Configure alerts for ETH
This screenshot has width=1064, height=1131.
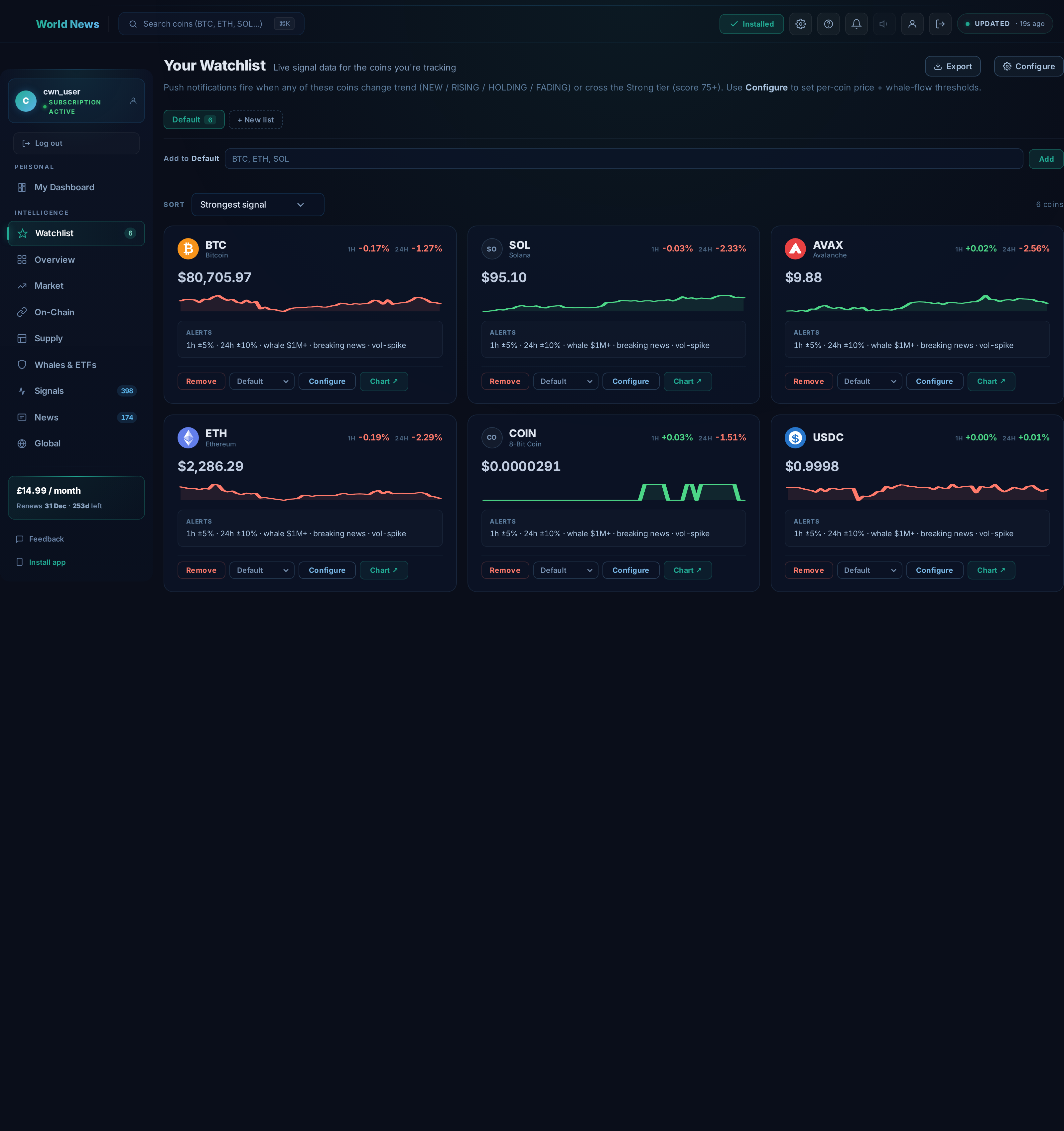click(327, 570)
